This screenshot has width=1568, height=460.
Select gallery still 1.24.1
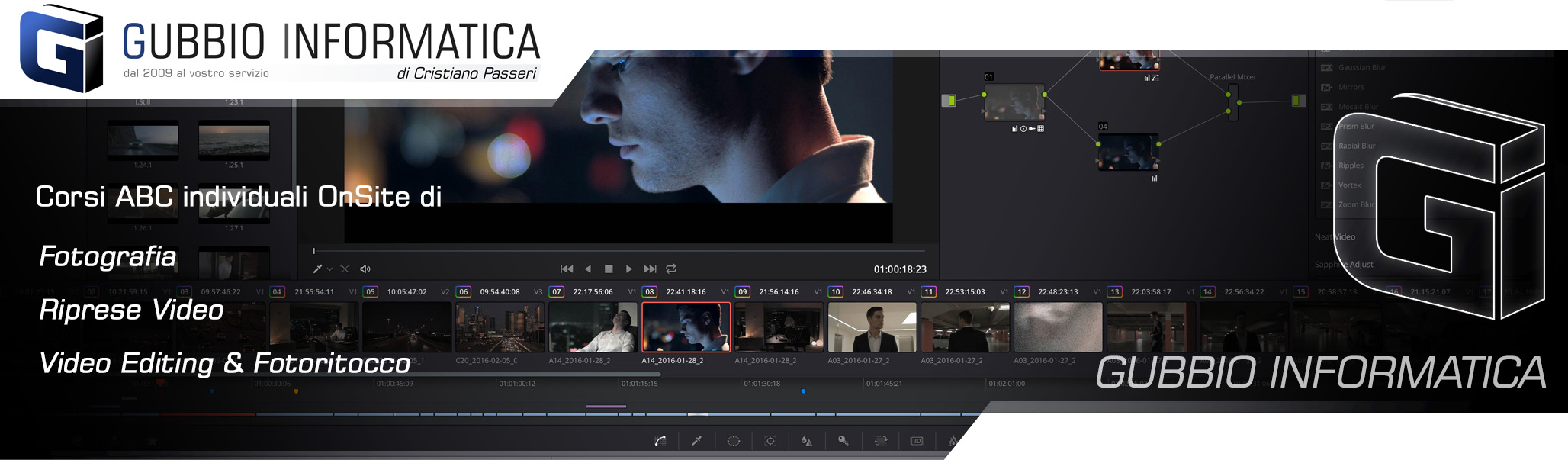(143, 140)
